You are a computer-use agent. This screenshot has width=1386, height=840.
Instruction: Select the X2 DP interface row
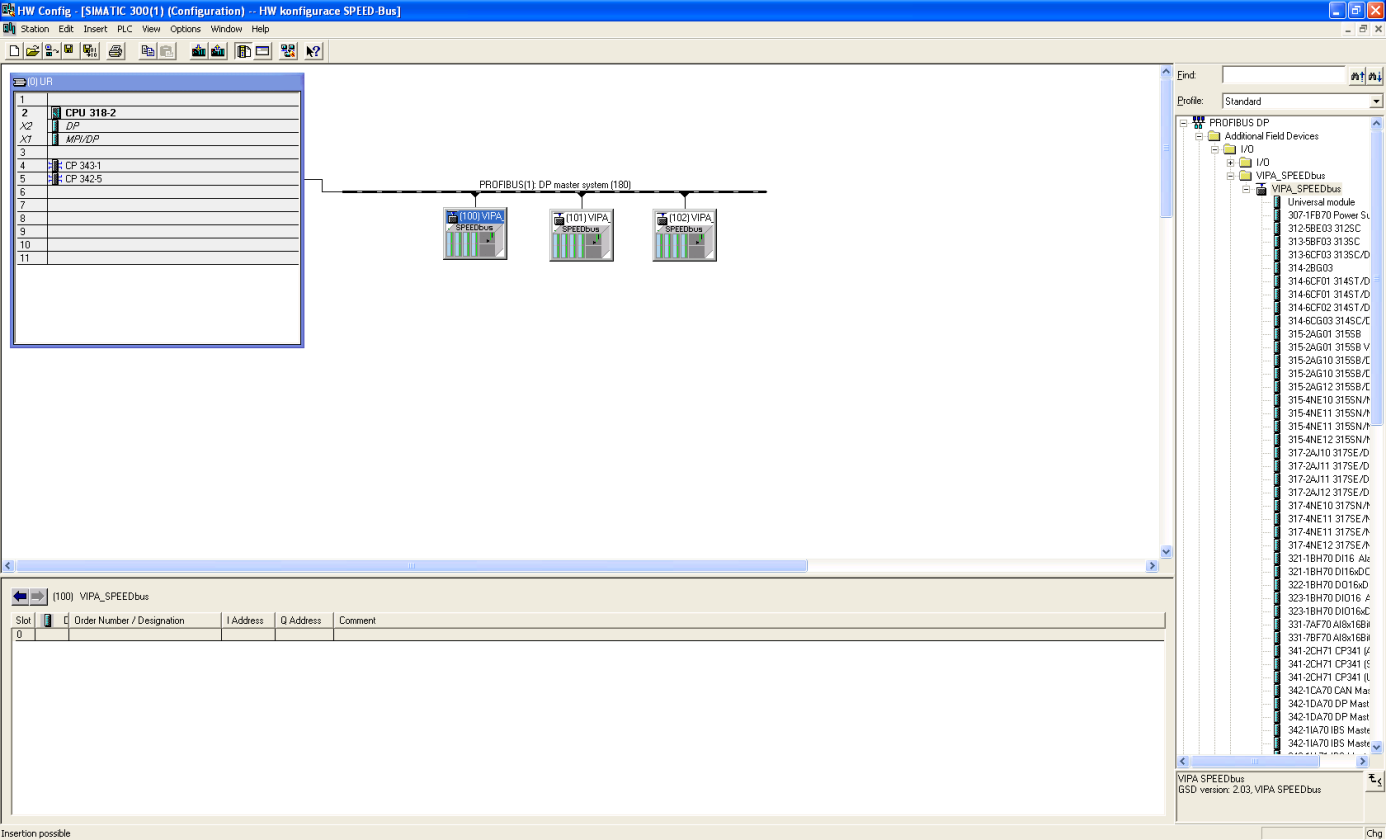point(158,126)
